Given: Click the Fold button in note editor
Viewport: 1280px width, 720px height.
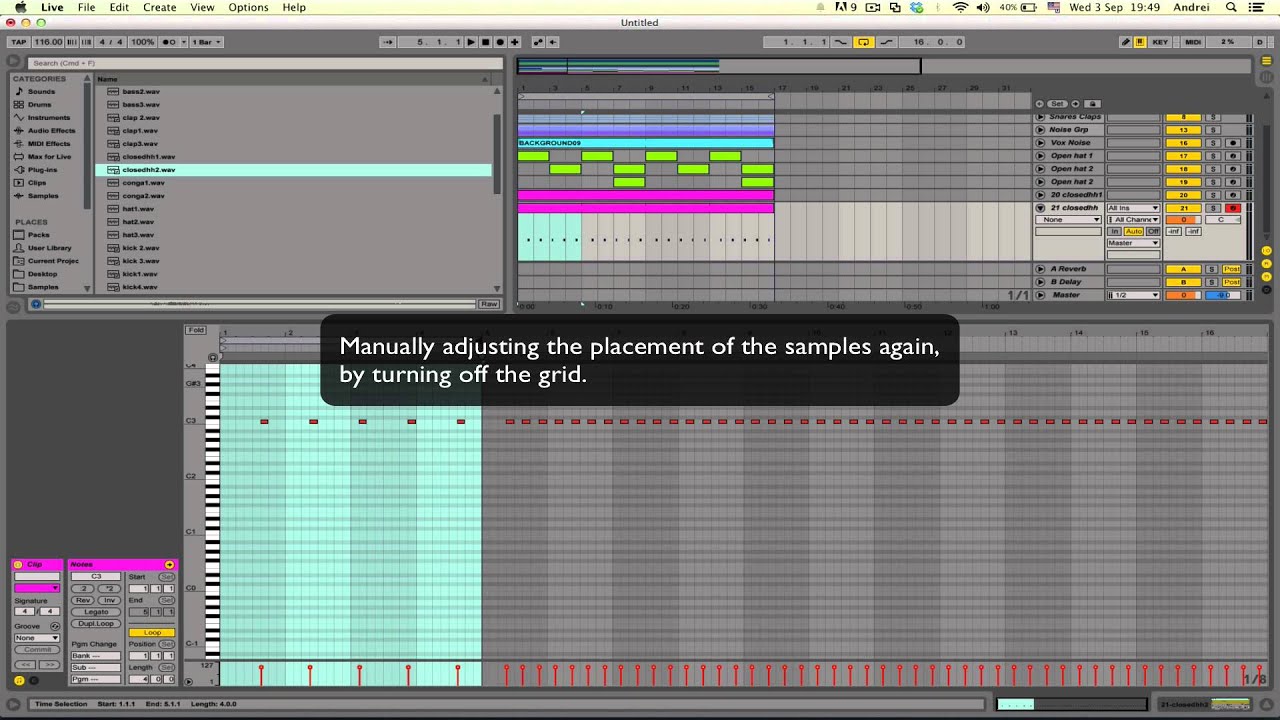Looking at the screenshot, I should coord(196,330).
